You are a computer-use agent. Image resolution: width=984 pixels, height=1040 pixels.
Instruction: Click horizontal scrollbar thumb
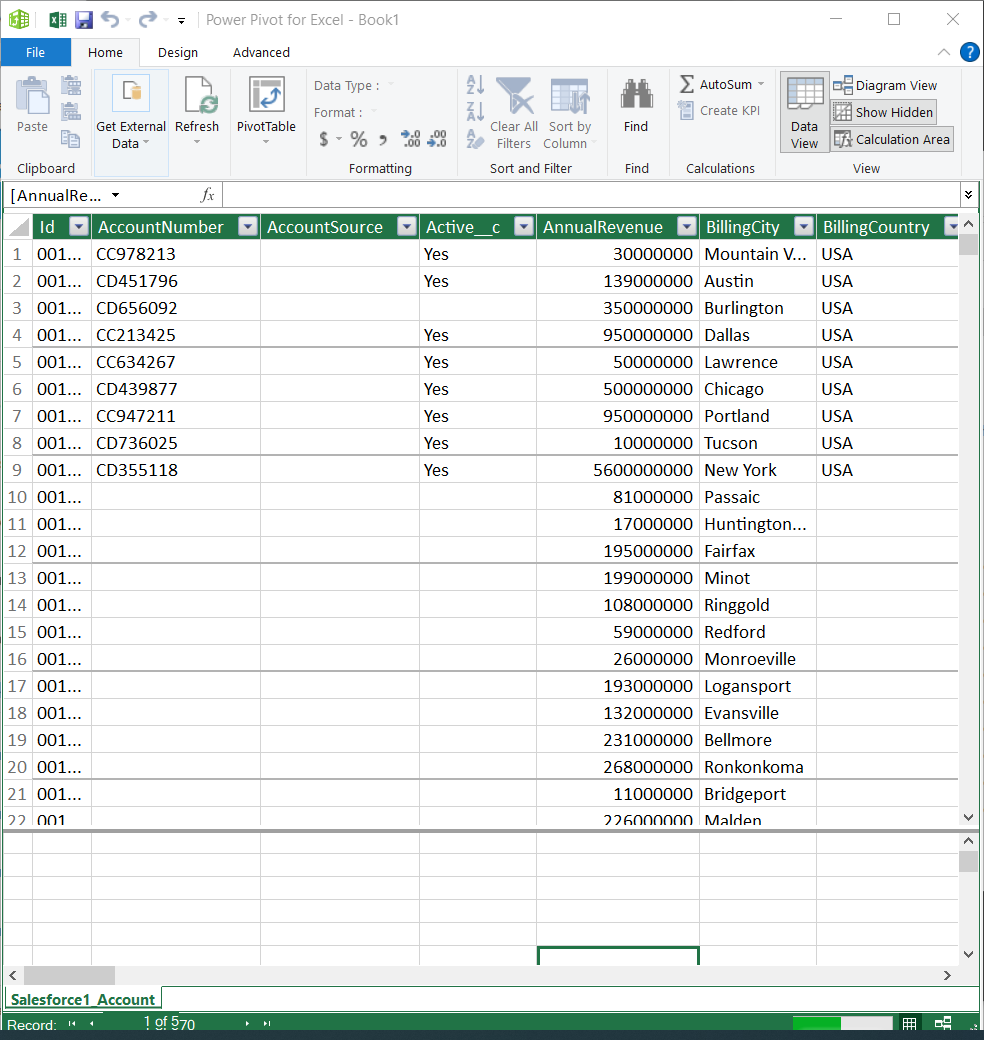(x=69, y=975)
